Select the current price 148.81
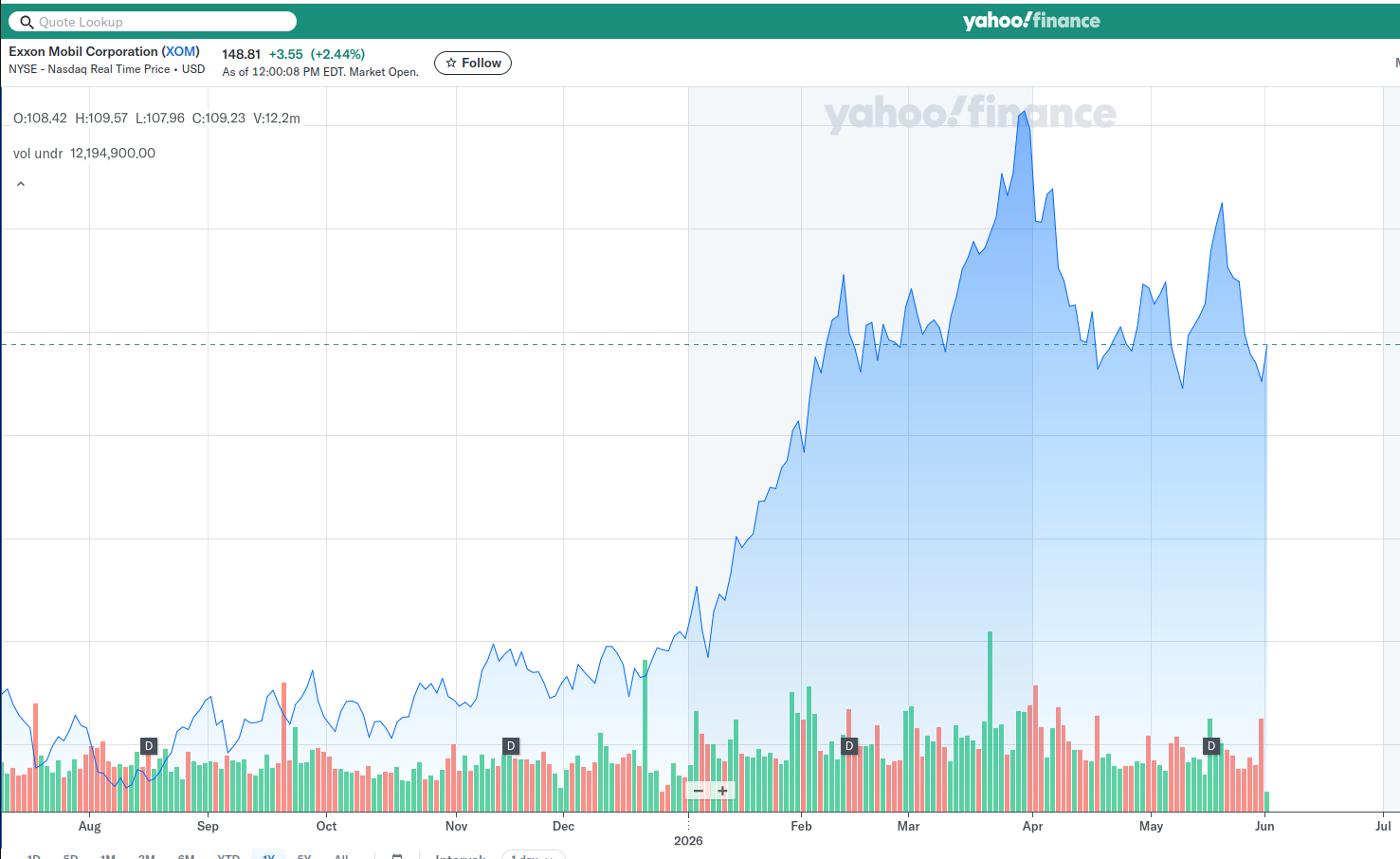This screenshot has width=1400, height=859. pyautogui.click(x=241, y=54)
